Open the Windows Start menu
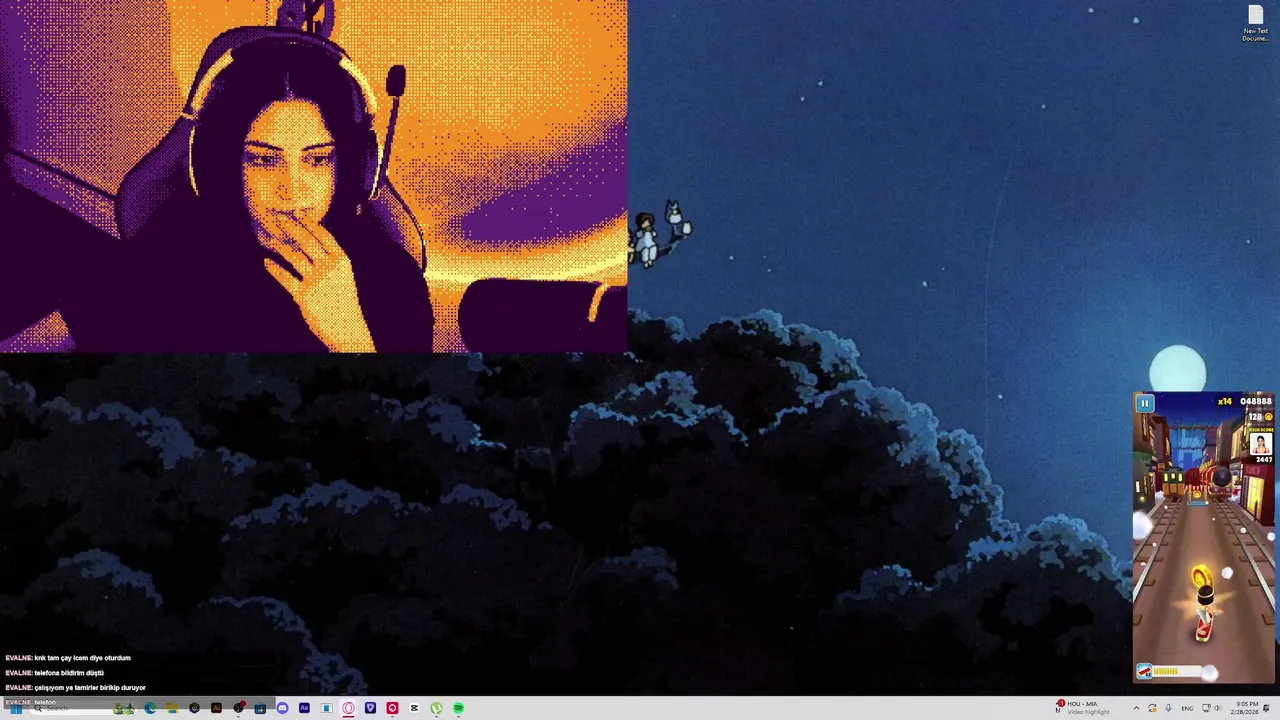 pos(16,708)
